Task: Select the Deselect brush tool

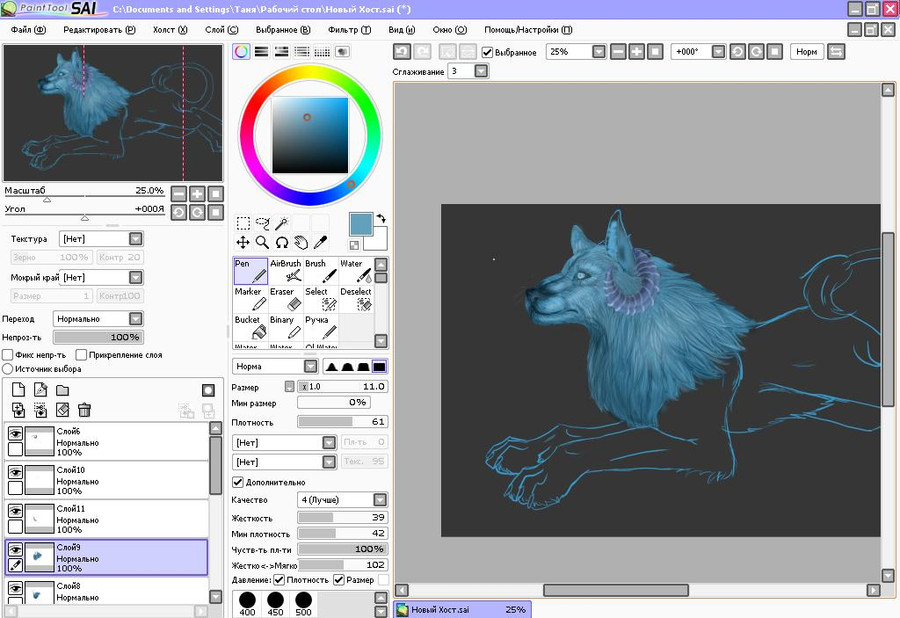Action: [356, 299]
